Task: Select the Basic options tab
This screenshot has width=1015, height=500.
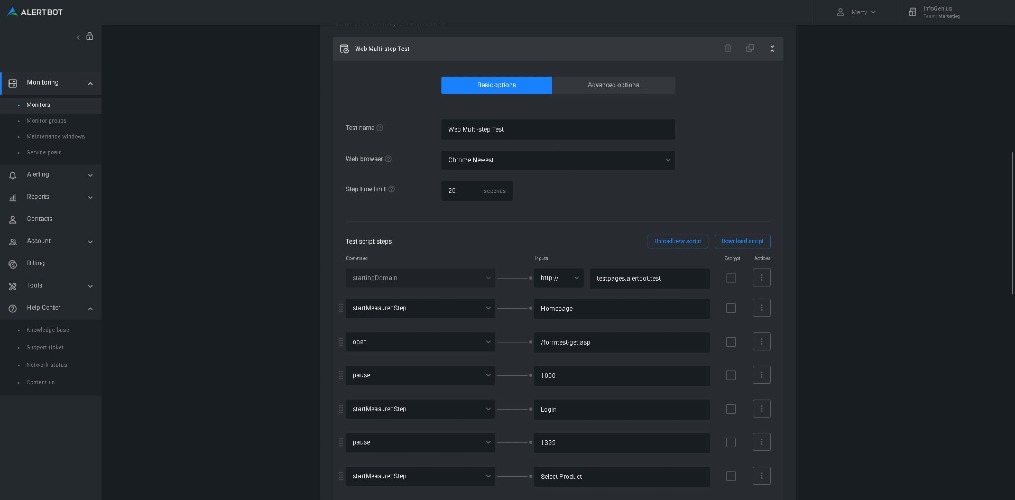Action: (496, 85)
